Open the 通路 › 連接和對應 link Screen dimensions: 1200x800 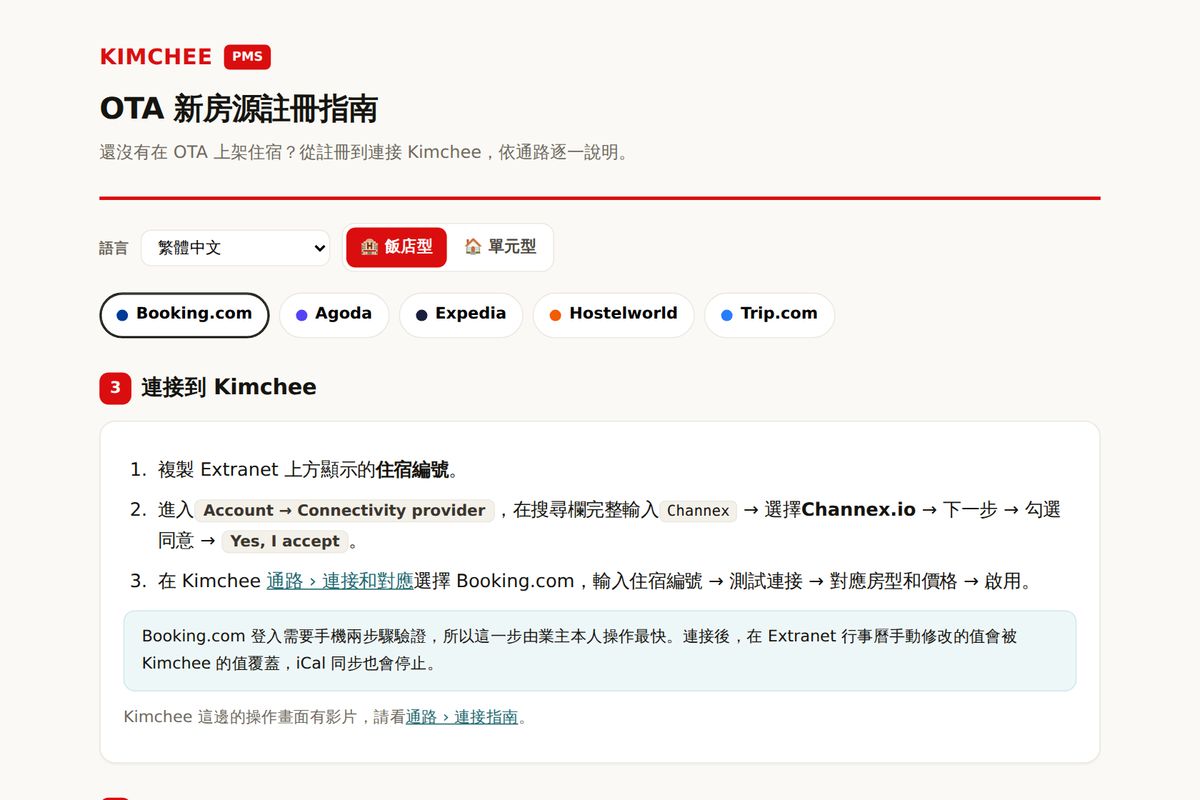(x=340, y=581)
